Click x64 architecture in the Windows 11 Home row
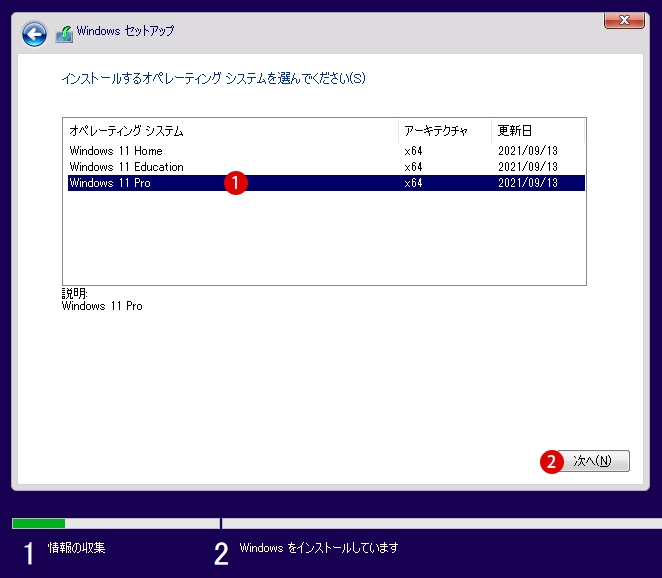This screenshot has width=662, height=578. (413, 151)
